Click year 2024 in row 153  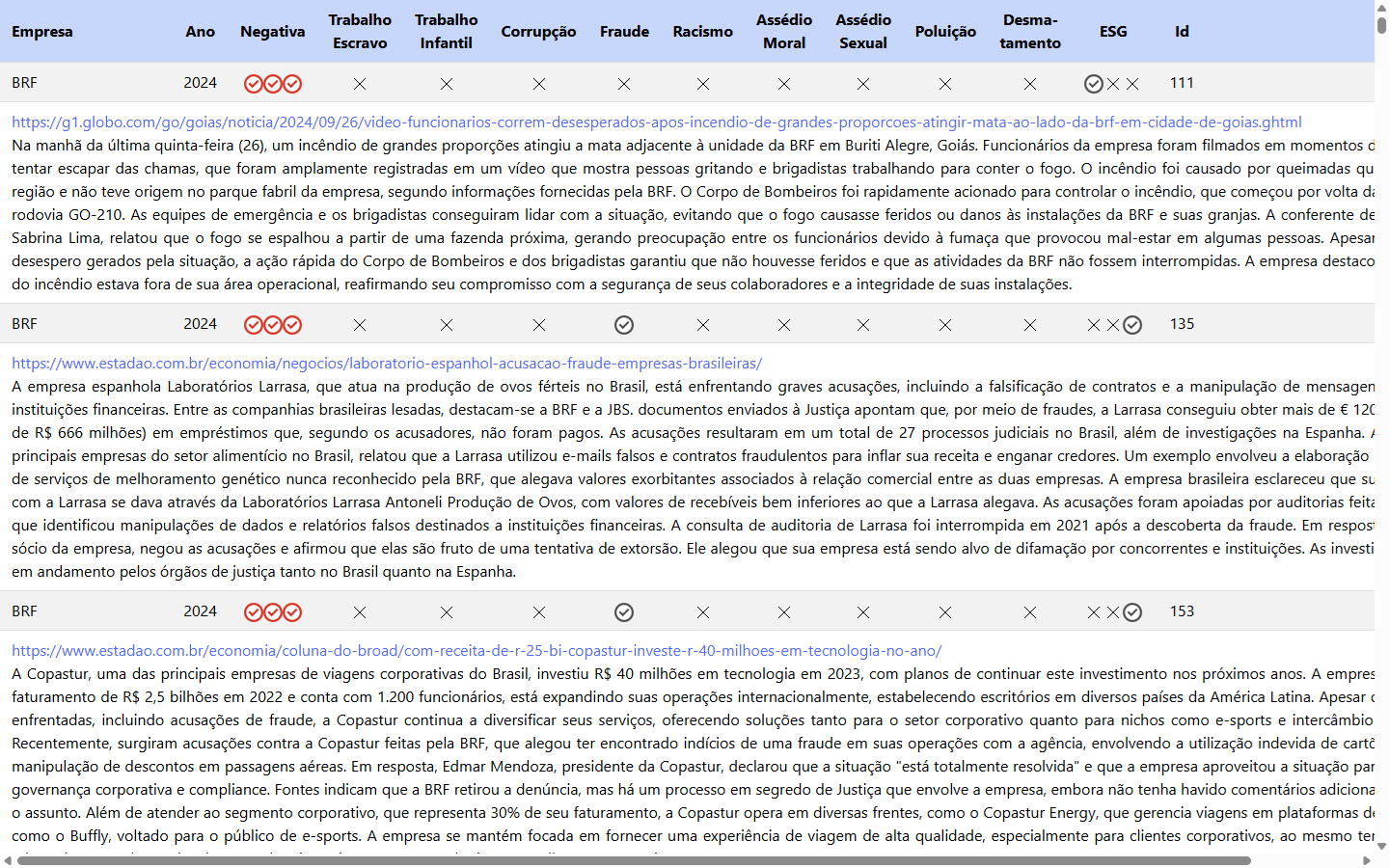click(x=201, y=611)
